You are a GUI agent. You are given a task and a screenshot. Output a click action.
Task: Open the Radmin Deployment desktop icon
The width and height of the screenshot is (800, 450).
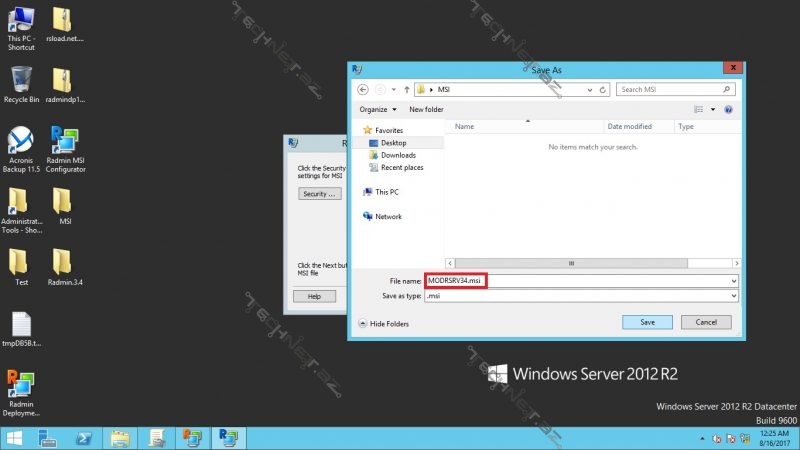[x=21, y=385]
